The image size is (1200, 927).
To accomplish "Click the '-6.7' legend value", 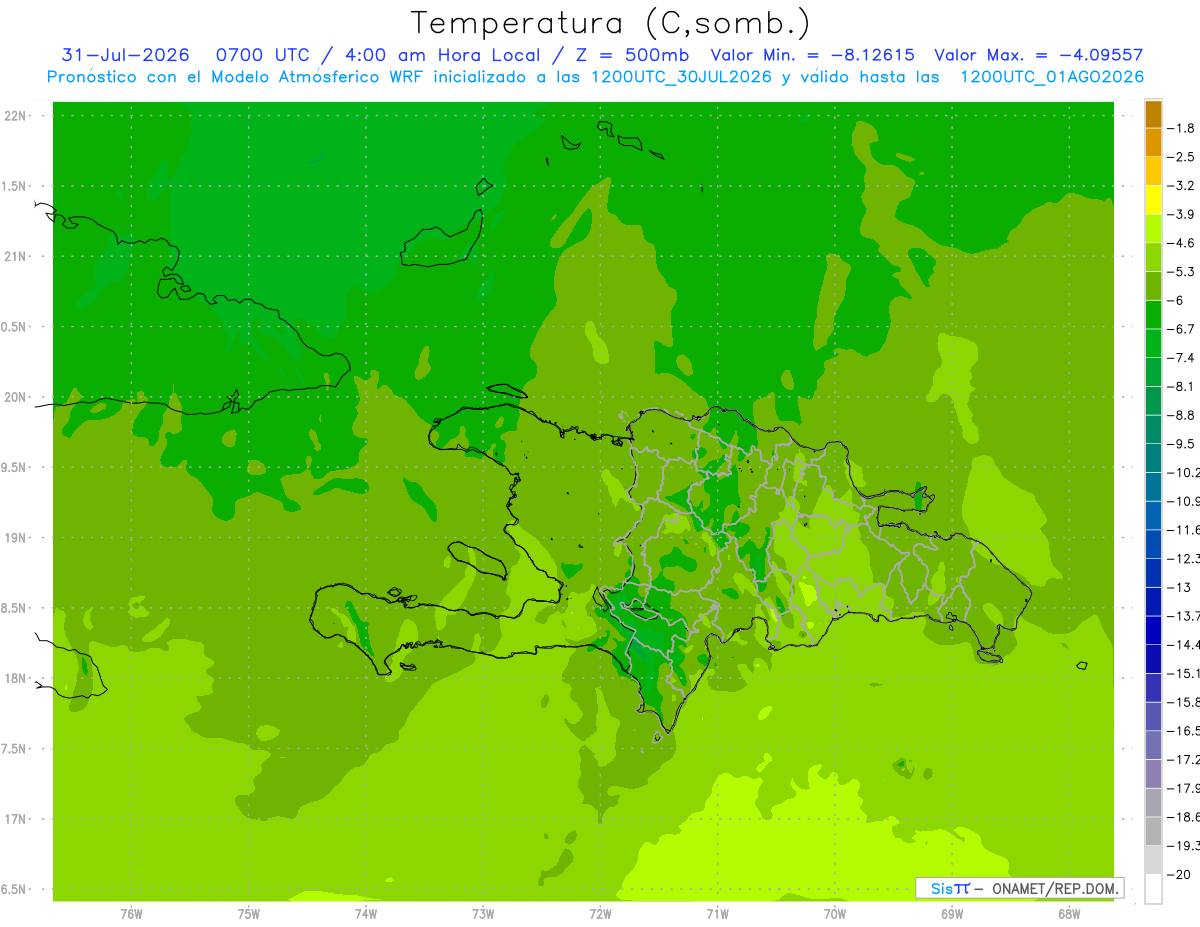I will 1181,329.
